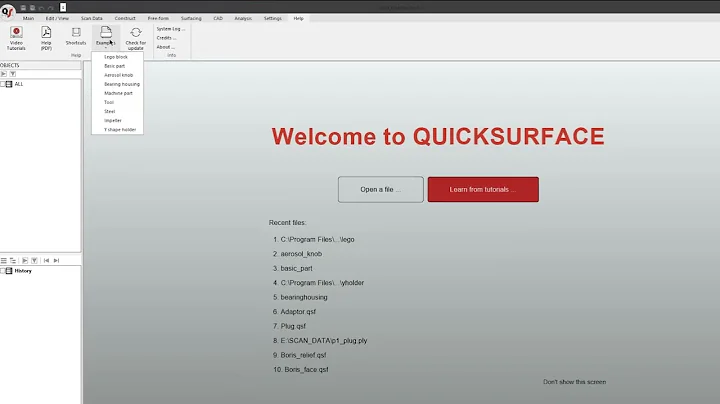The height and width of the screenshot is (404, 720).
Task: Click the save-as icon in quick access toolbar
Action: 32,7
